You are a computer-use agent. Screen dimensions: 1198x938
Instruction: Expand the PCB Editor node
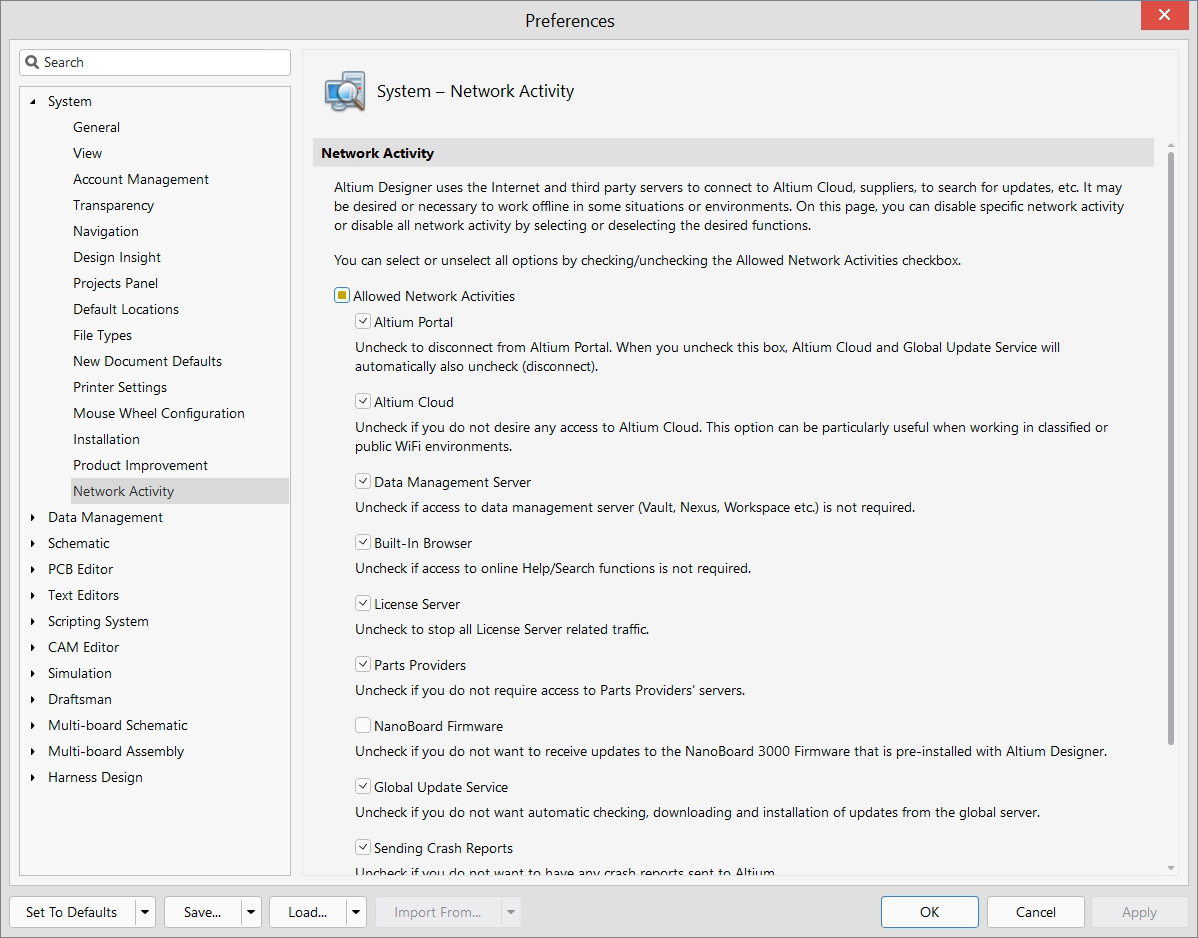pyautogui.click(x=33, y=569)
